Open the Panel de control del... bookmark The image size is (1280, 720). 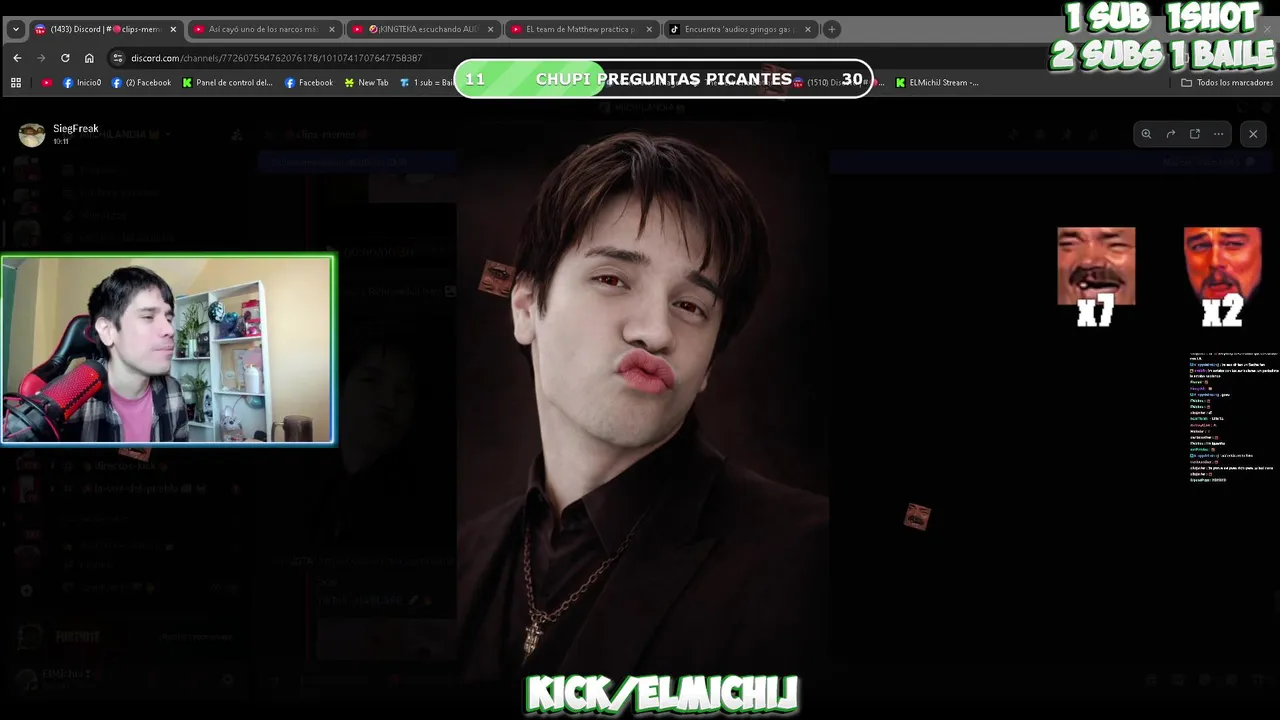[227, 83]
